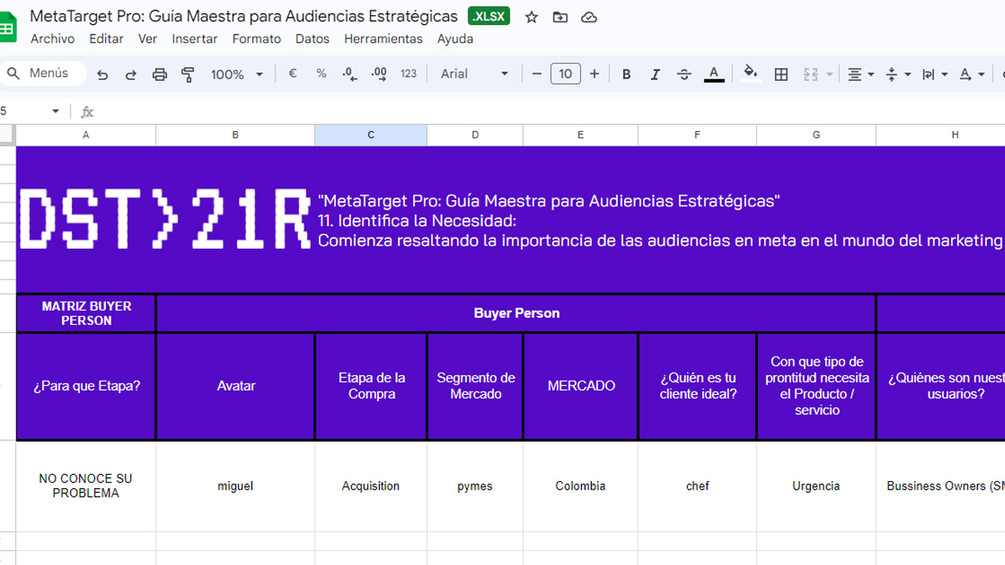
Task: Open the Google Sheets home icon
Action: pos(7,28)
